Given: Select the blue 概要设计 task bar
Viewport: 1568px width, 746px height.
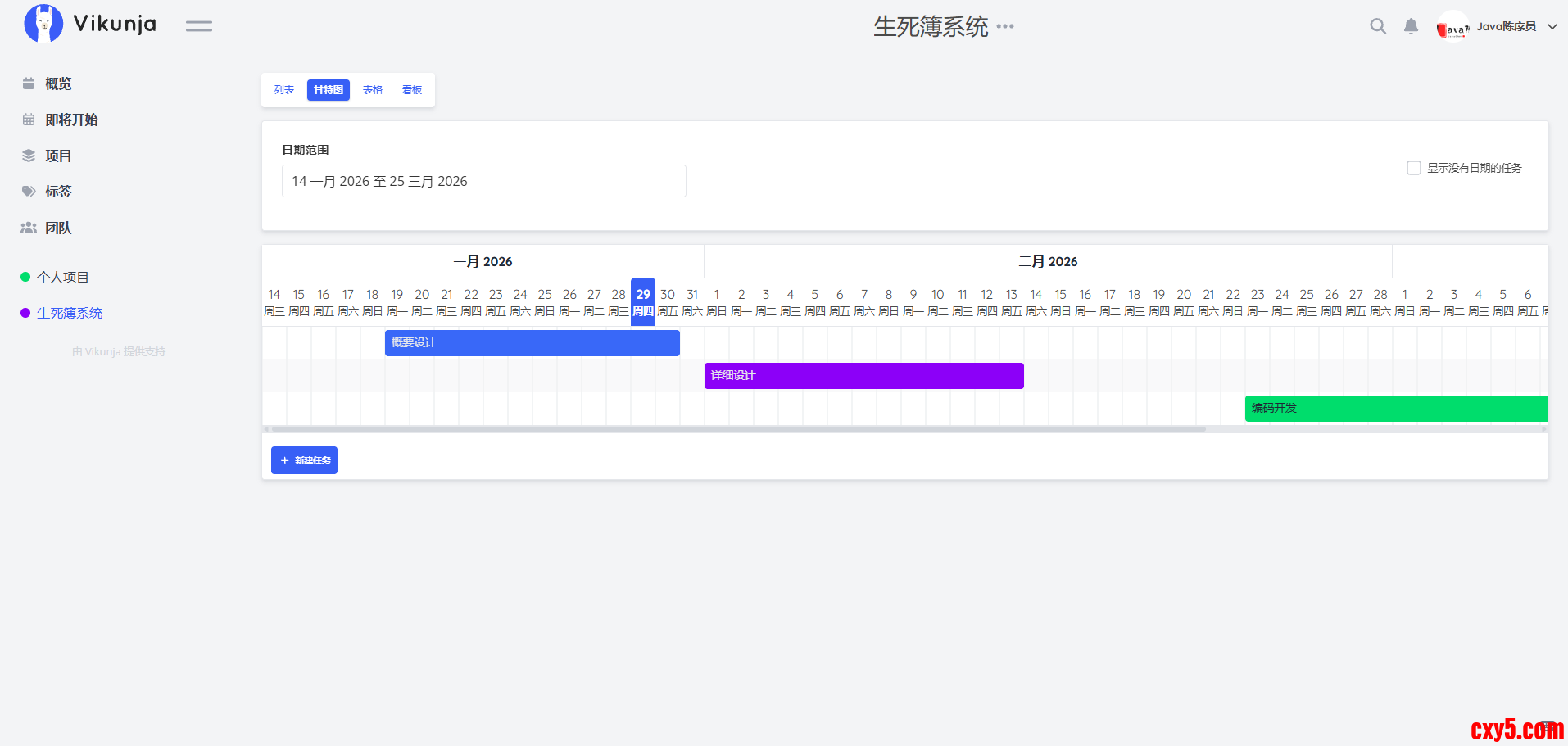Looking at the screenshot, I should click(x=532, y=343).
